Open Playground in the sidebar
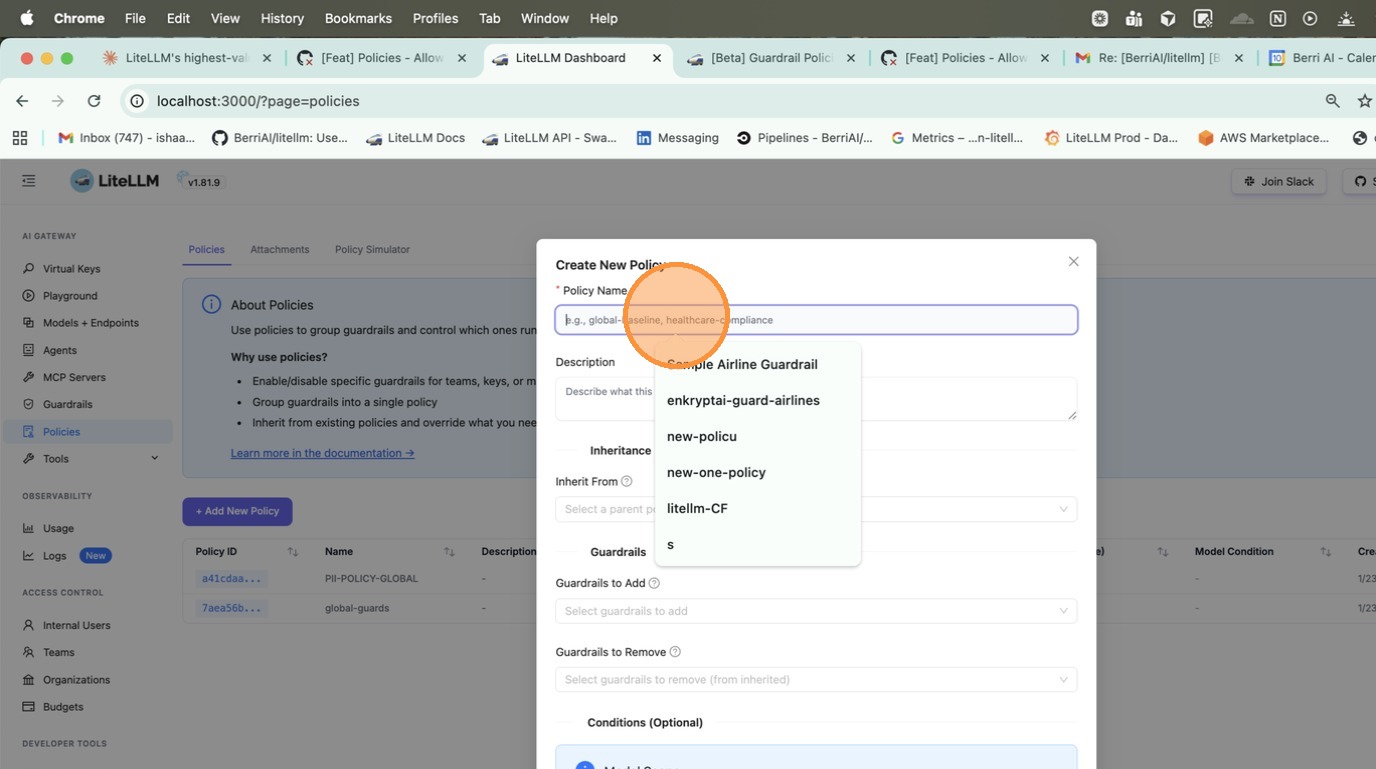This screenshot has height=769, width=1376. coord(70,296)
